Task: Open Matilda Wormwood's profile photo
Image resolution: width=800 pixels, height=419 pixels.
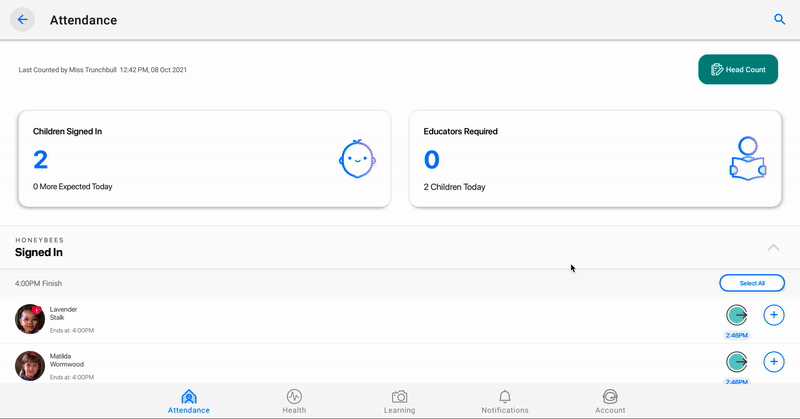Action: (x=30, y=365)
